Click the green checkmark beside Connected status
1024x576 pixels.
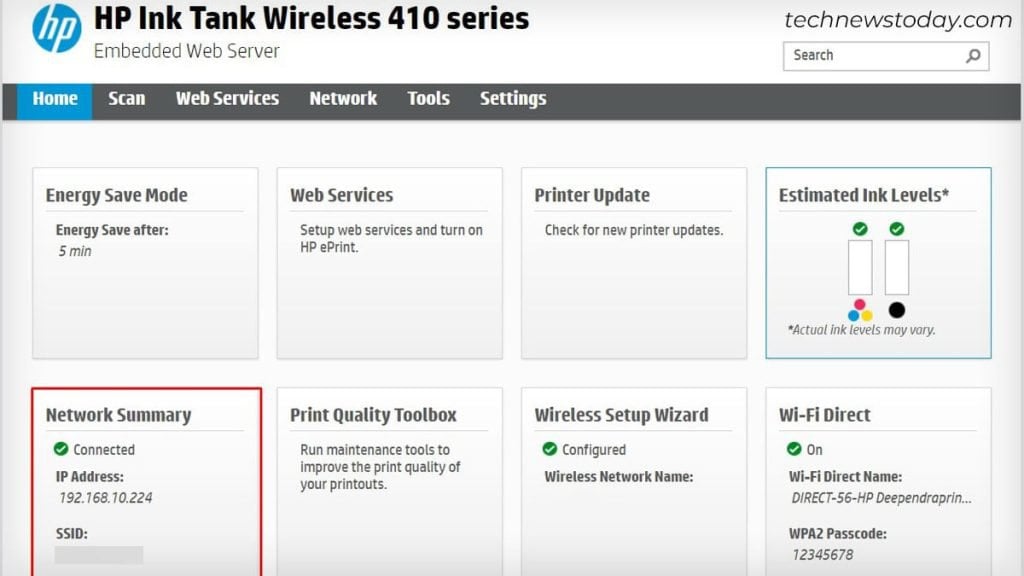coord(59,449)
